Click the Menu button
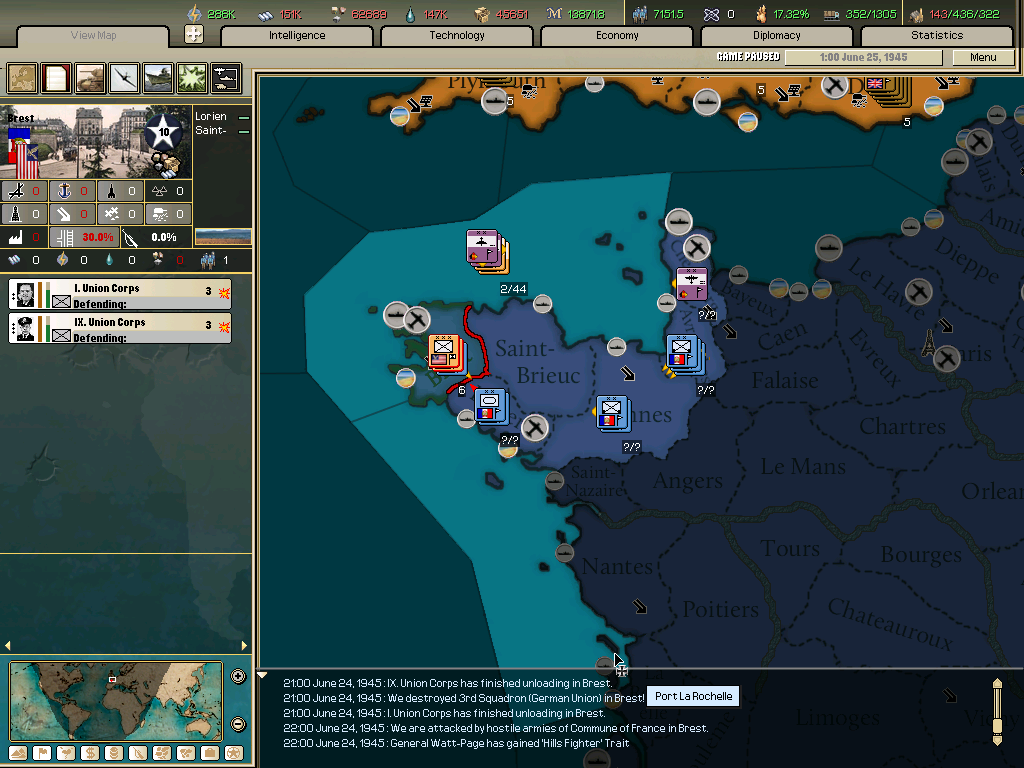1024x768 pixels. (984, 57)
